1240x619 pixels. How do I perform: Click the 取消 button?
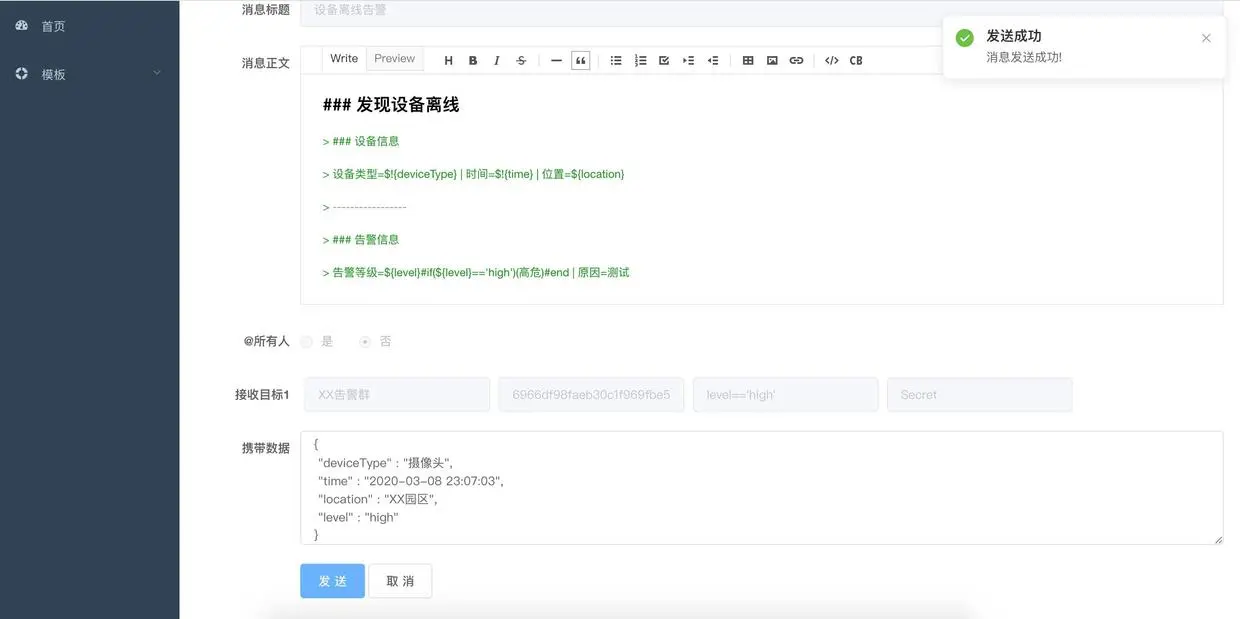click(x=400, y=581)
